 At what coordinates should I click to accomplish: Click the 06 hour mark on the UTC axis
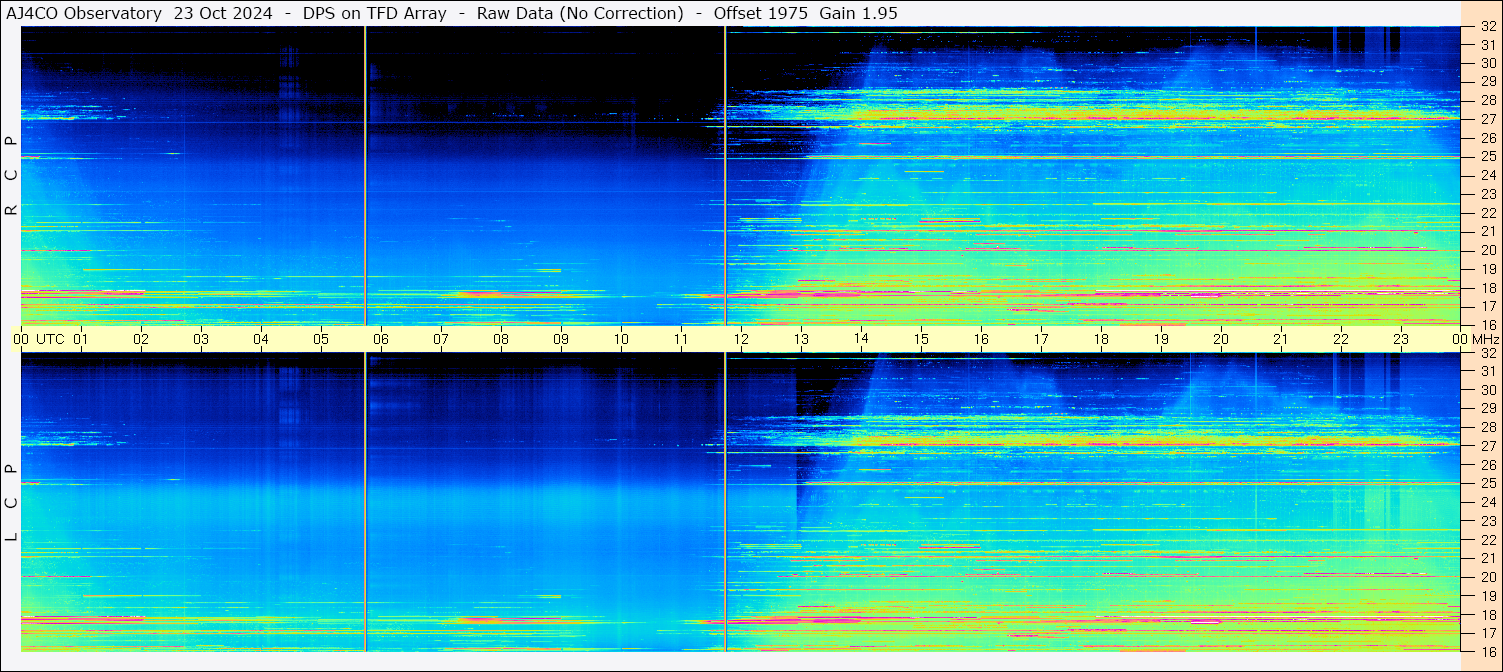pos(380,339)
